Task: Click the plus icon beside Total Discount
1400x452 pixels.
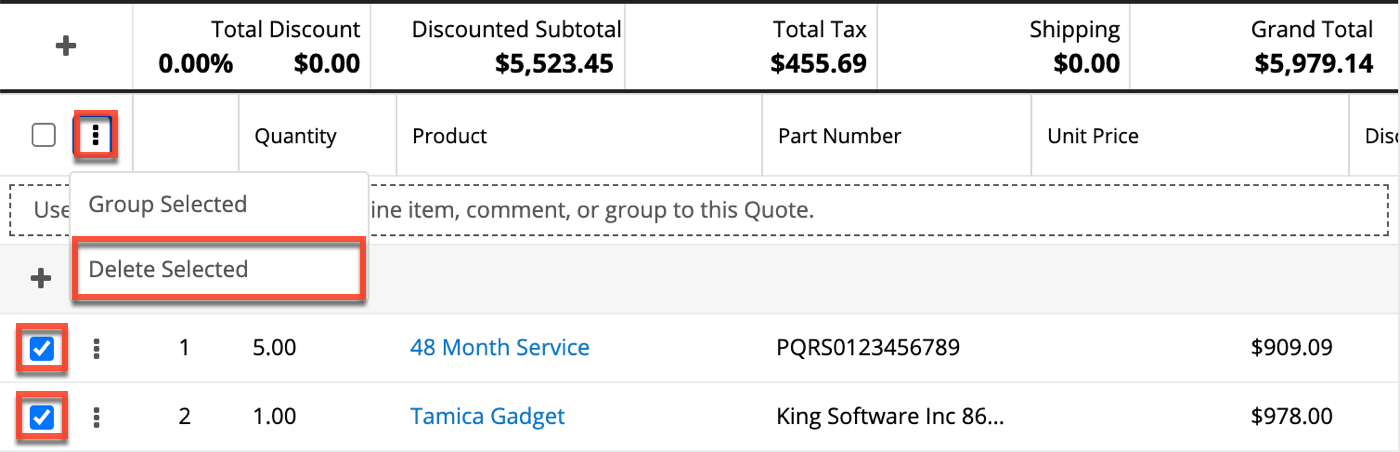Action: click(x=66, y=47)
